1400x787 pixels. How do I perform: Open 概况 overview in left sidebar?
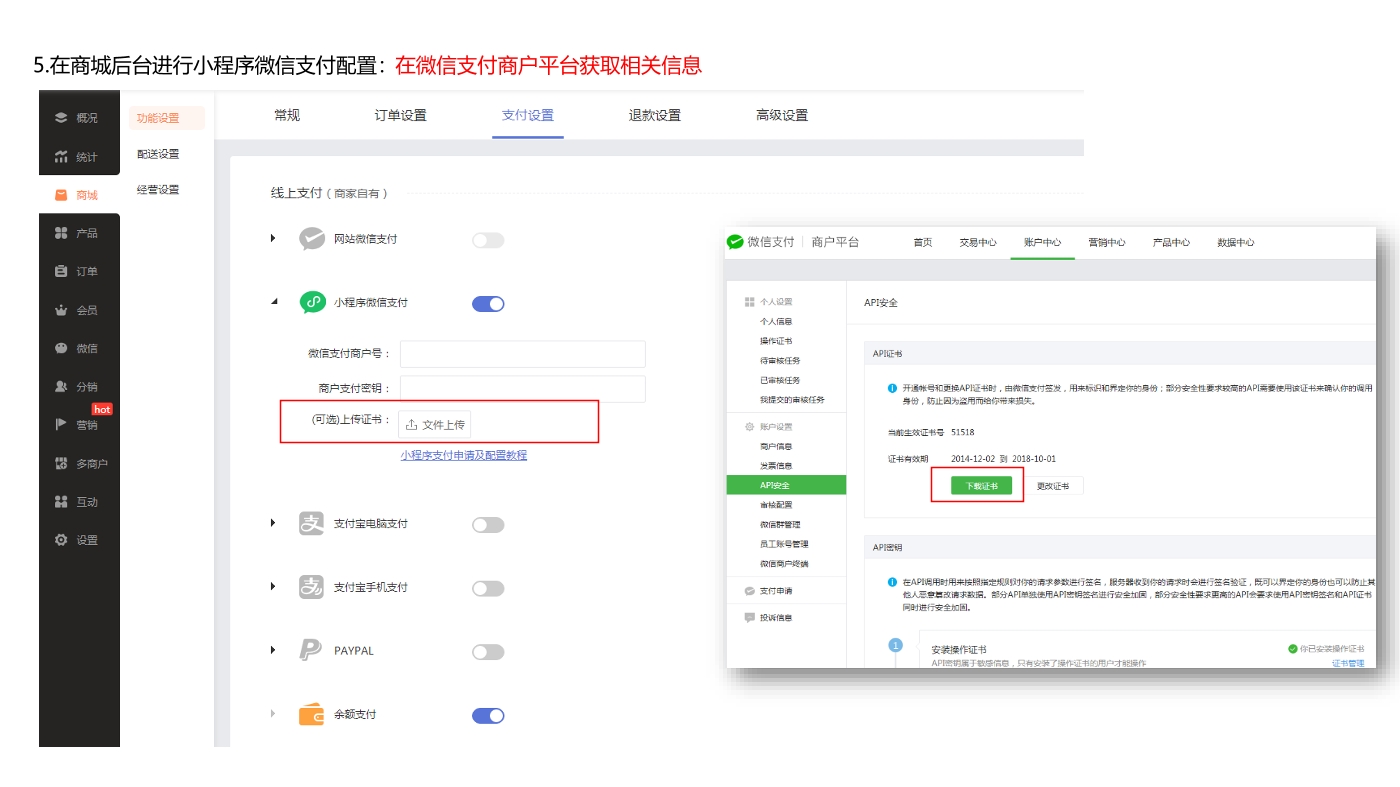point(79,118)
